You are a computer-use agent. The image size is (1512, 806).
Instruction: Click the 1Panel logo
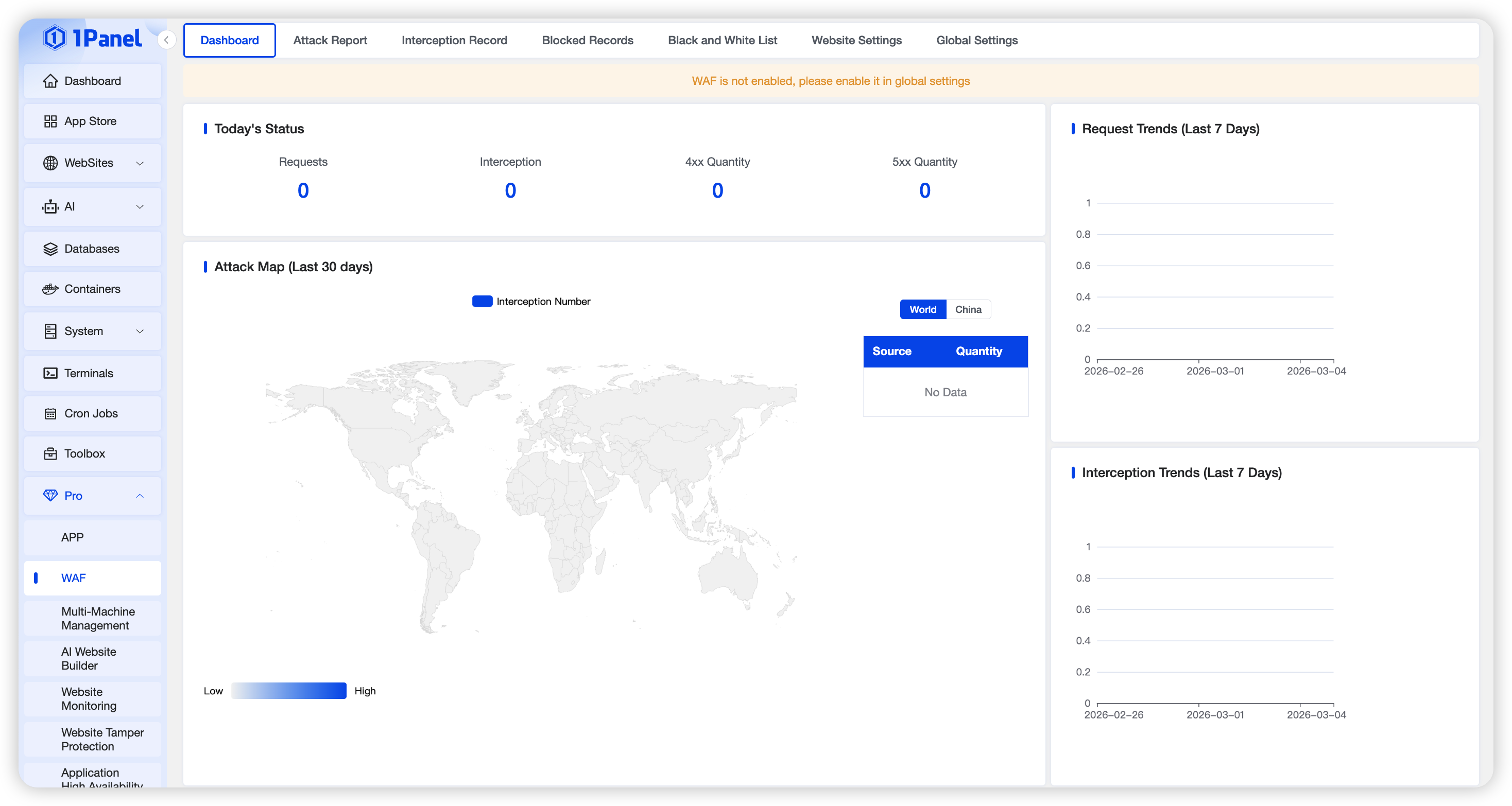click(x=93, y=39)
